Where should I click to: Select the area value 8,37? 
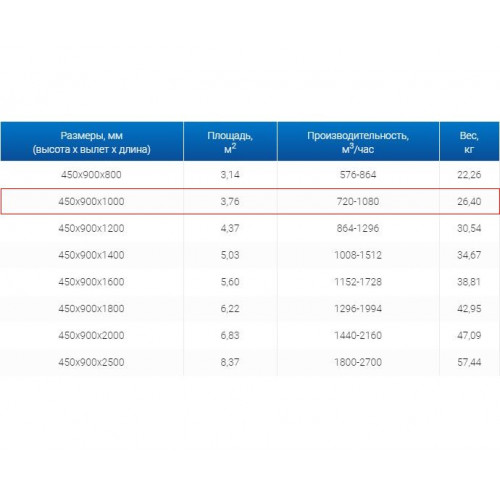(230, 362)
